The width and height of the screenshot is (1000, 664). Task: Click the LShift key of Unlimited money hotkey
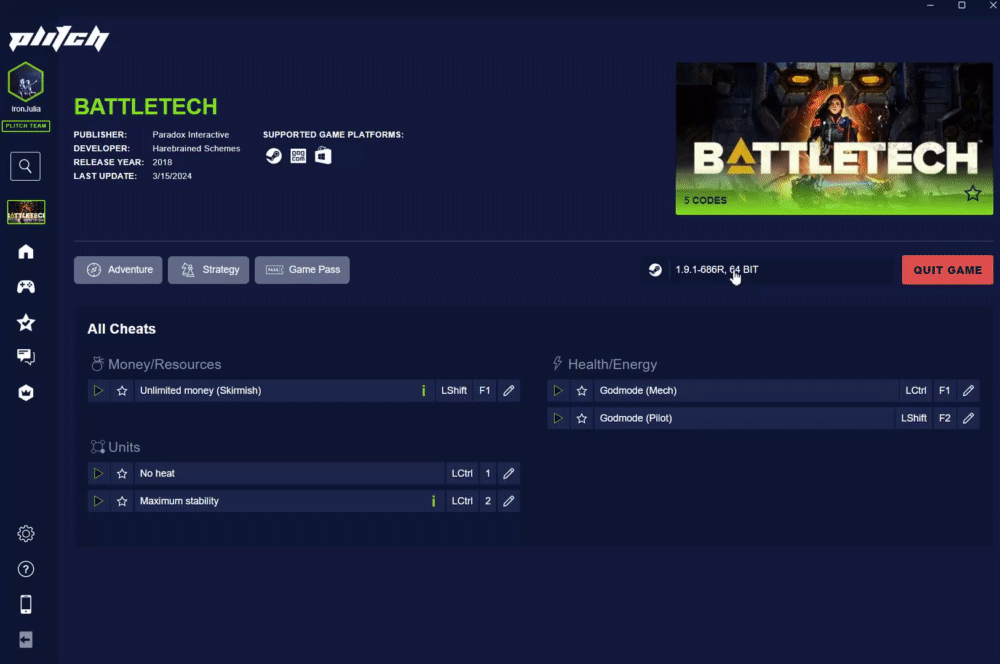pos(454,390)
